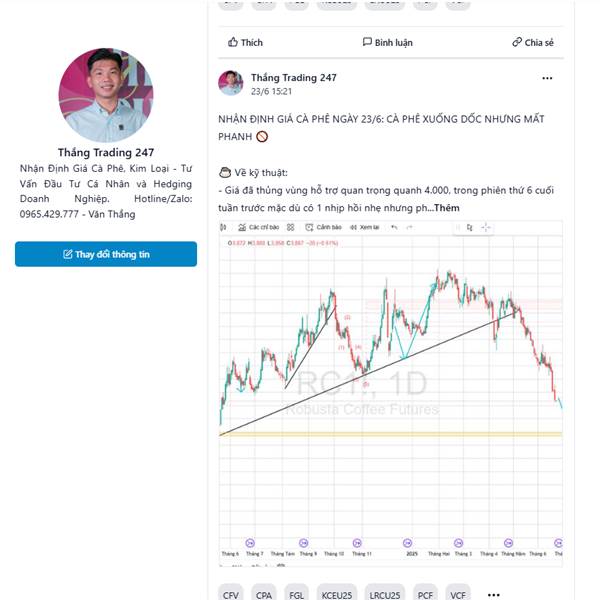Open small author avatar on post
This screenshot has height=600, width=600.
coord(231,83)
